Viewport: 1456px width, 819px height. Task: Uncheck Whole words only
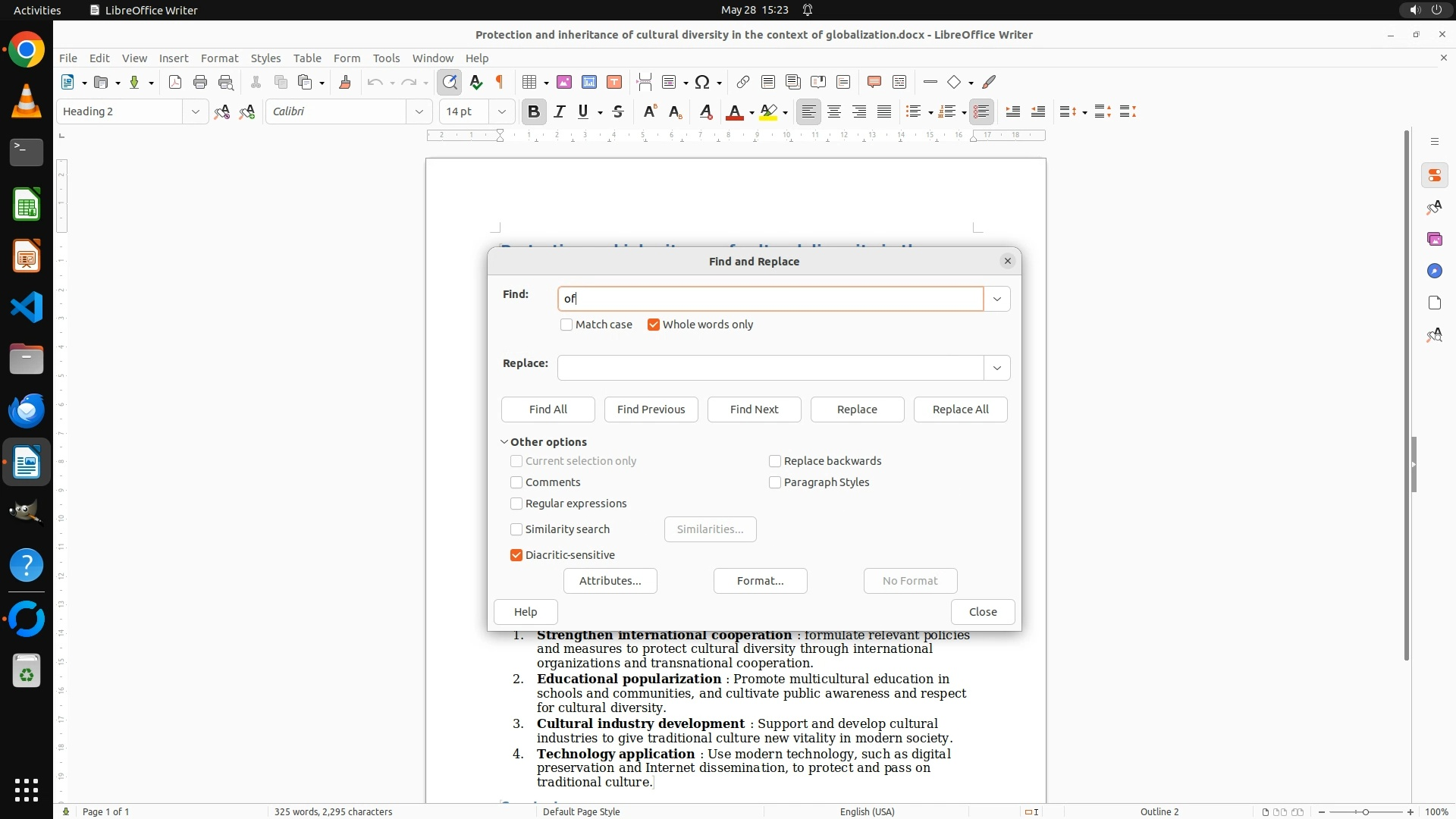pyautogui.click(x=654, y=325)
